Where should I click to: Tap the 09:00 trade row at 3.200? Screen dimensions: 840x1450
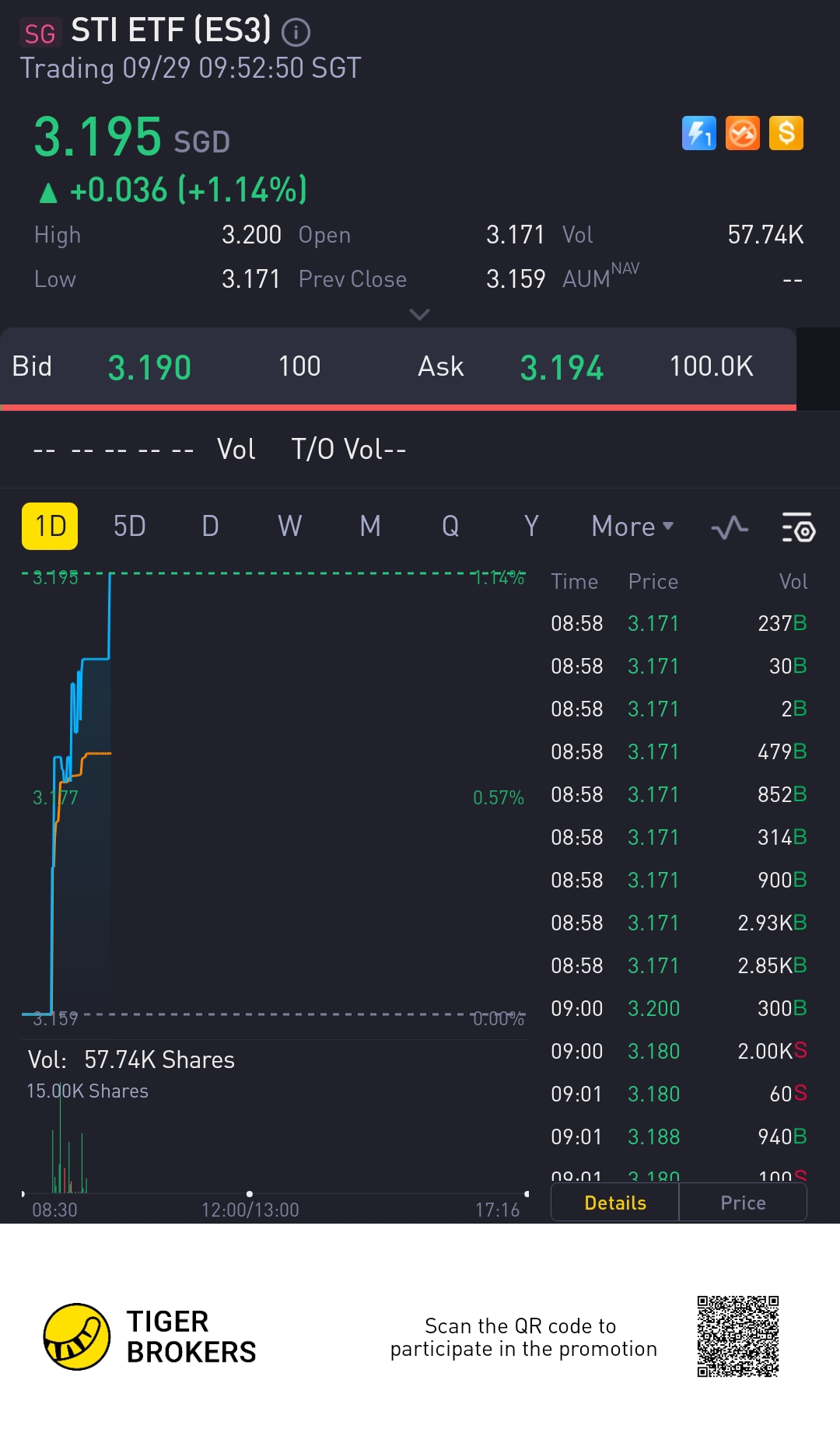678,1008
